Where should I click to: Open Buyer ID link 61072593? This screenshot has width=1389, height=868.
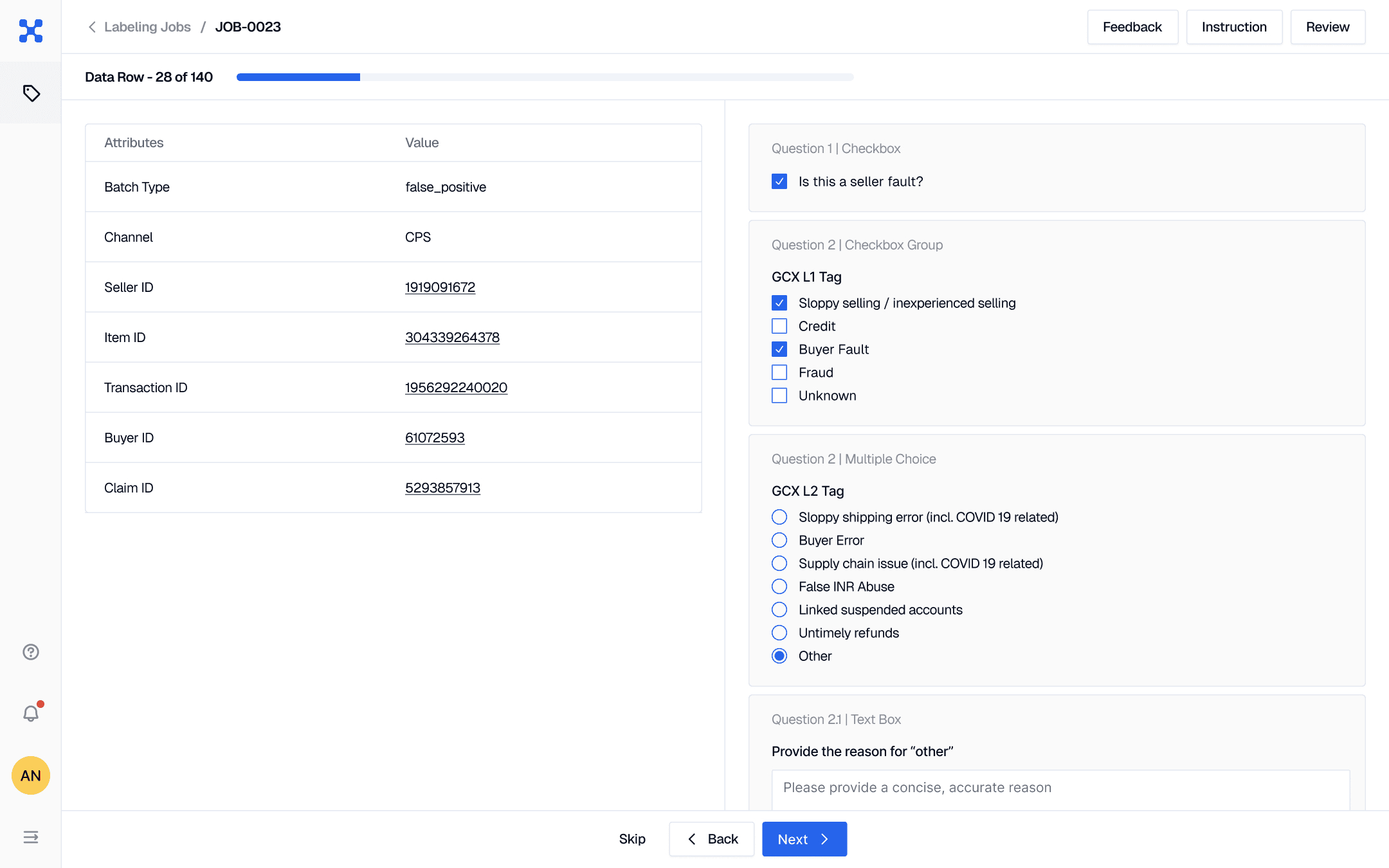(x=435, y=438)
